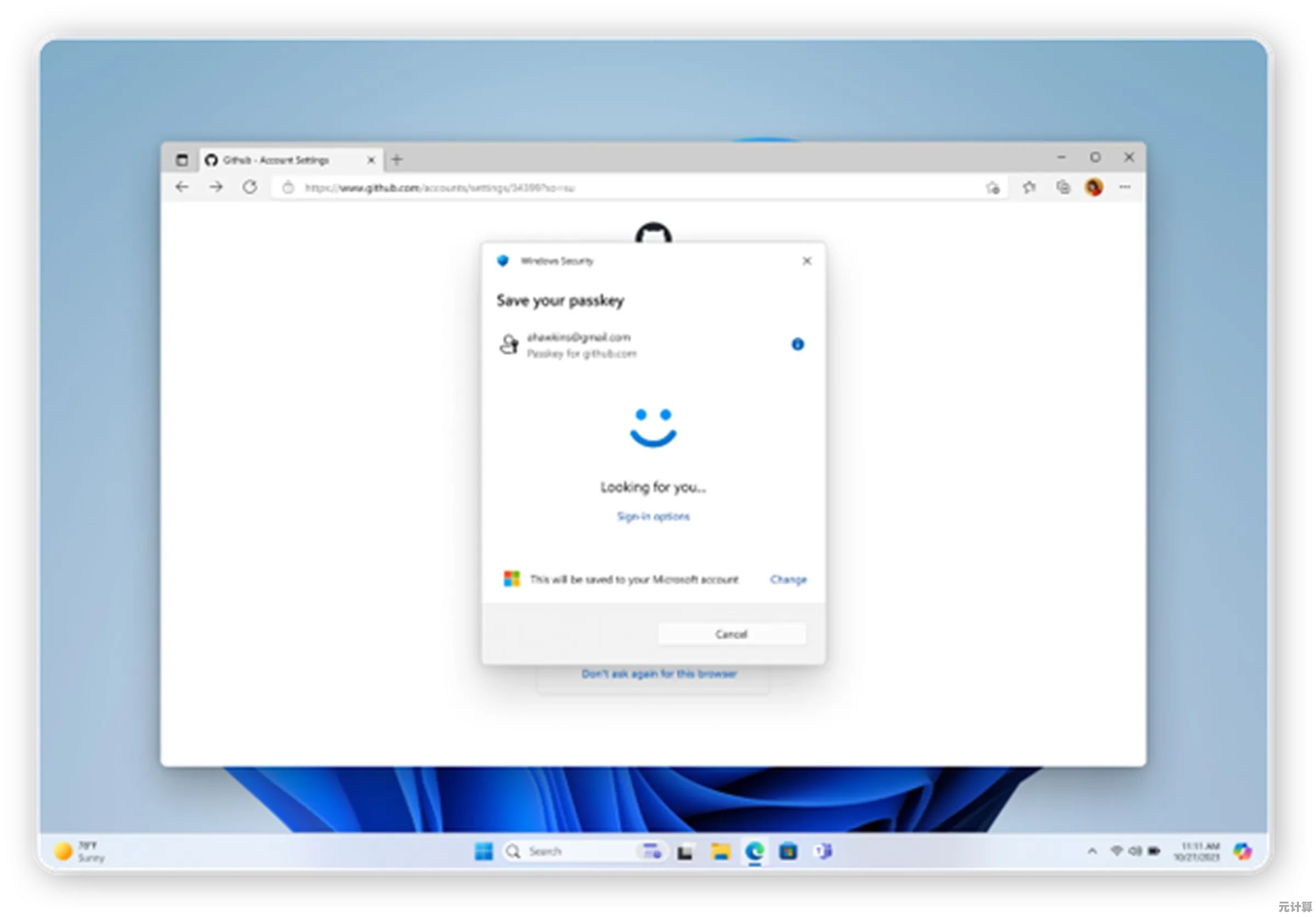Click the browser forward arrow
This screenshot has height=917, width=1316.
(216, 187)
